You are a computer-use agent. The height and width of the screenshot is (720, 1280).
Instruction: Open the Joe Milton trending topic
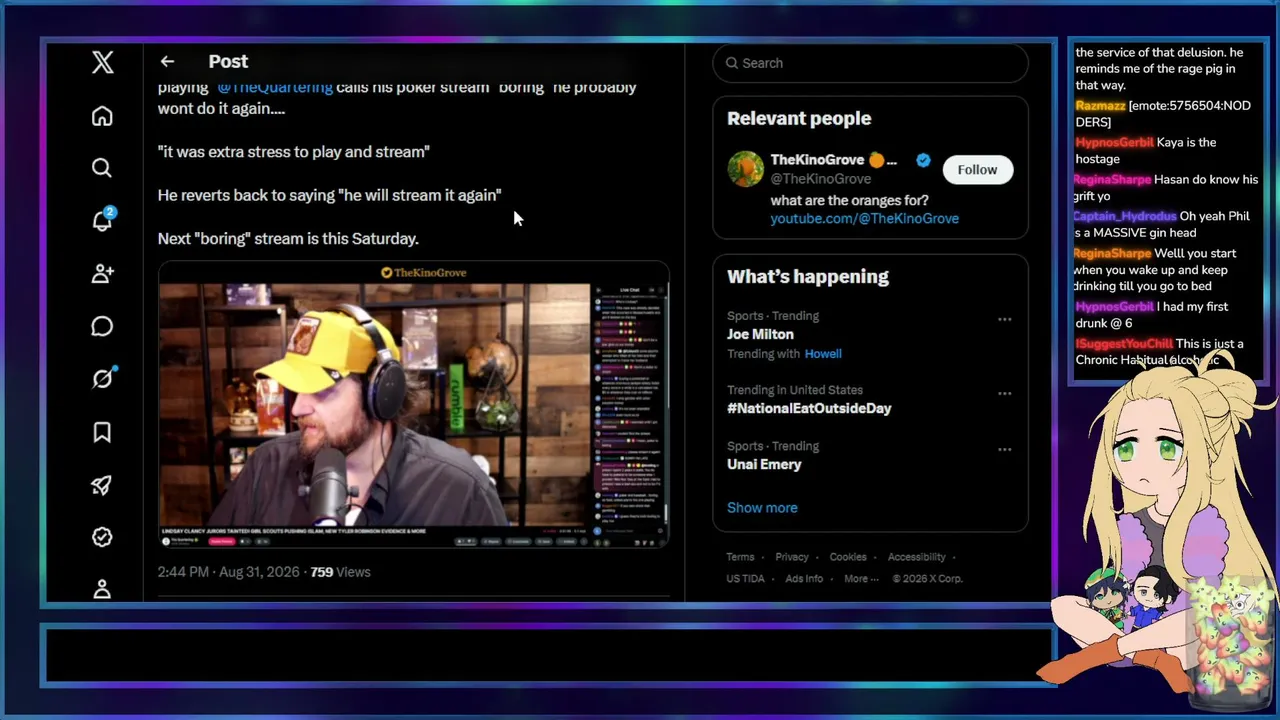click(x=760, y=334)
